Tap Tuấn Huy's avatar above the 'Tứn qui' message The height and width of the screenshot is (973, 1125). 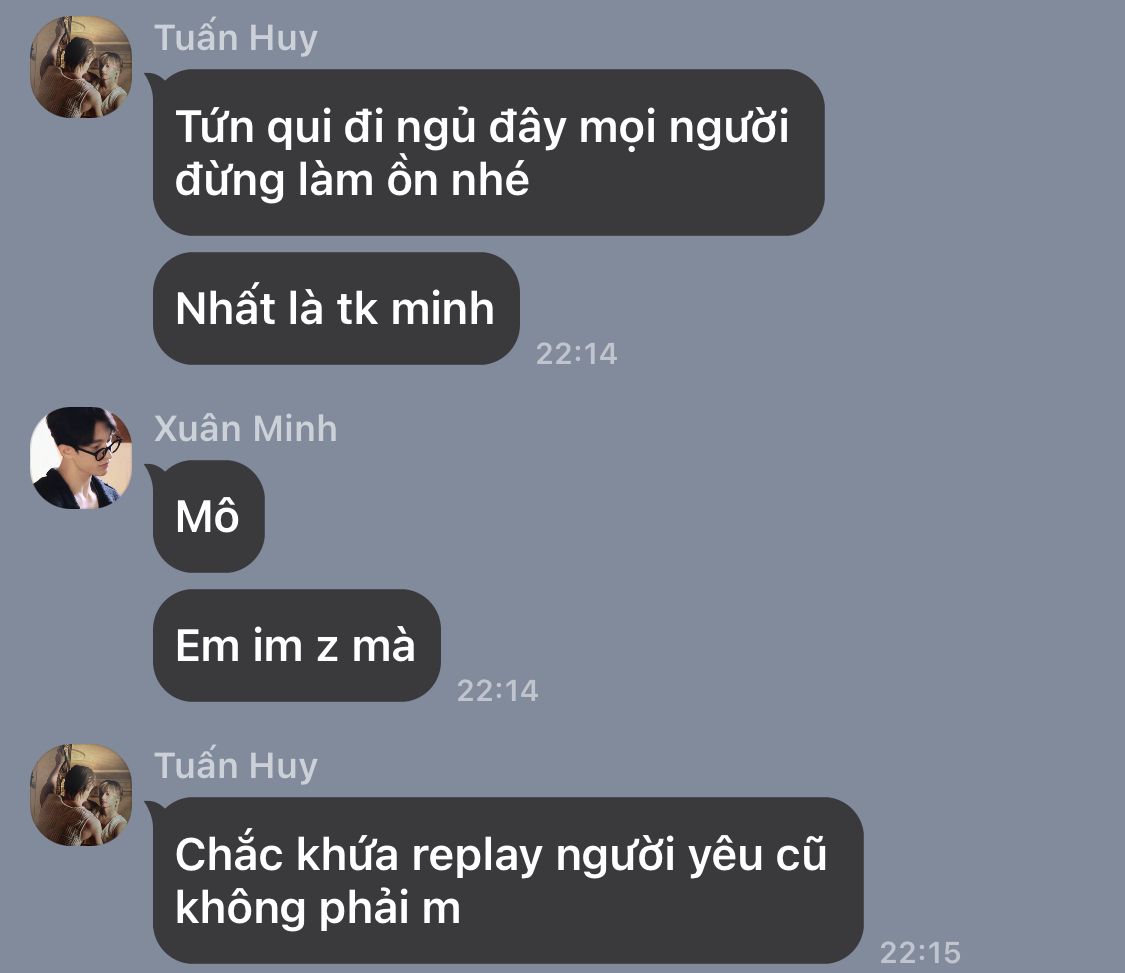[81, 67]
